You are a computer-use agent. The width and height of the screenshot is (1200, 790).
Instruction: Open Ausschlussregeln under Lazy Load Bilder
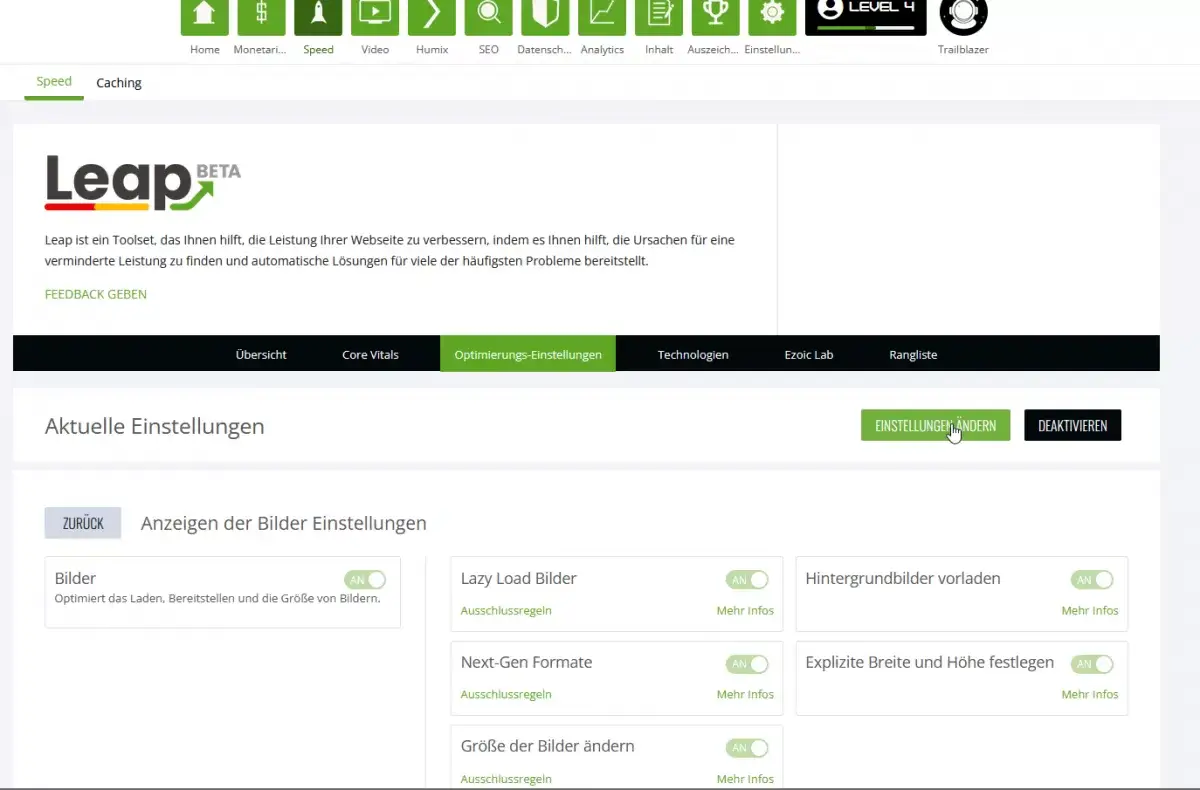pos(506,611)
